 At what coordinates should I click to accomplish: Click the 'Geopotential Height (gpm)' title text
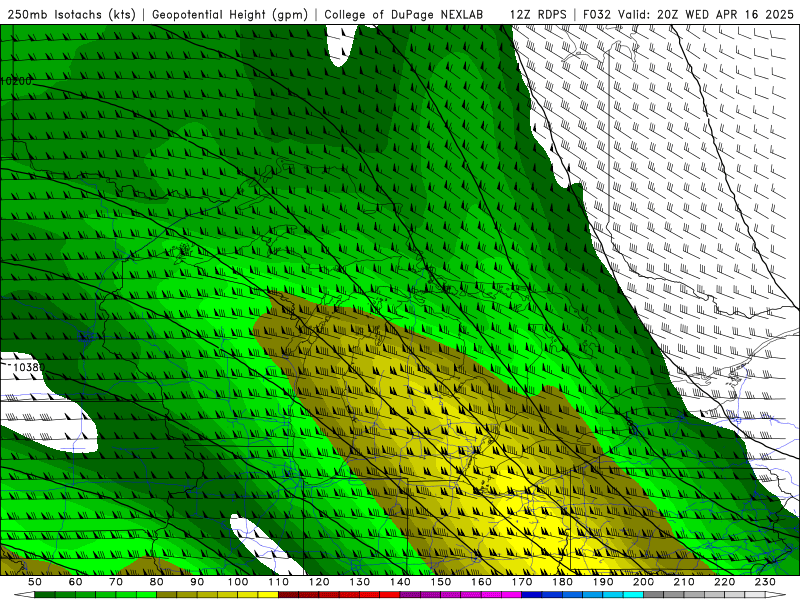click(230, 15)
